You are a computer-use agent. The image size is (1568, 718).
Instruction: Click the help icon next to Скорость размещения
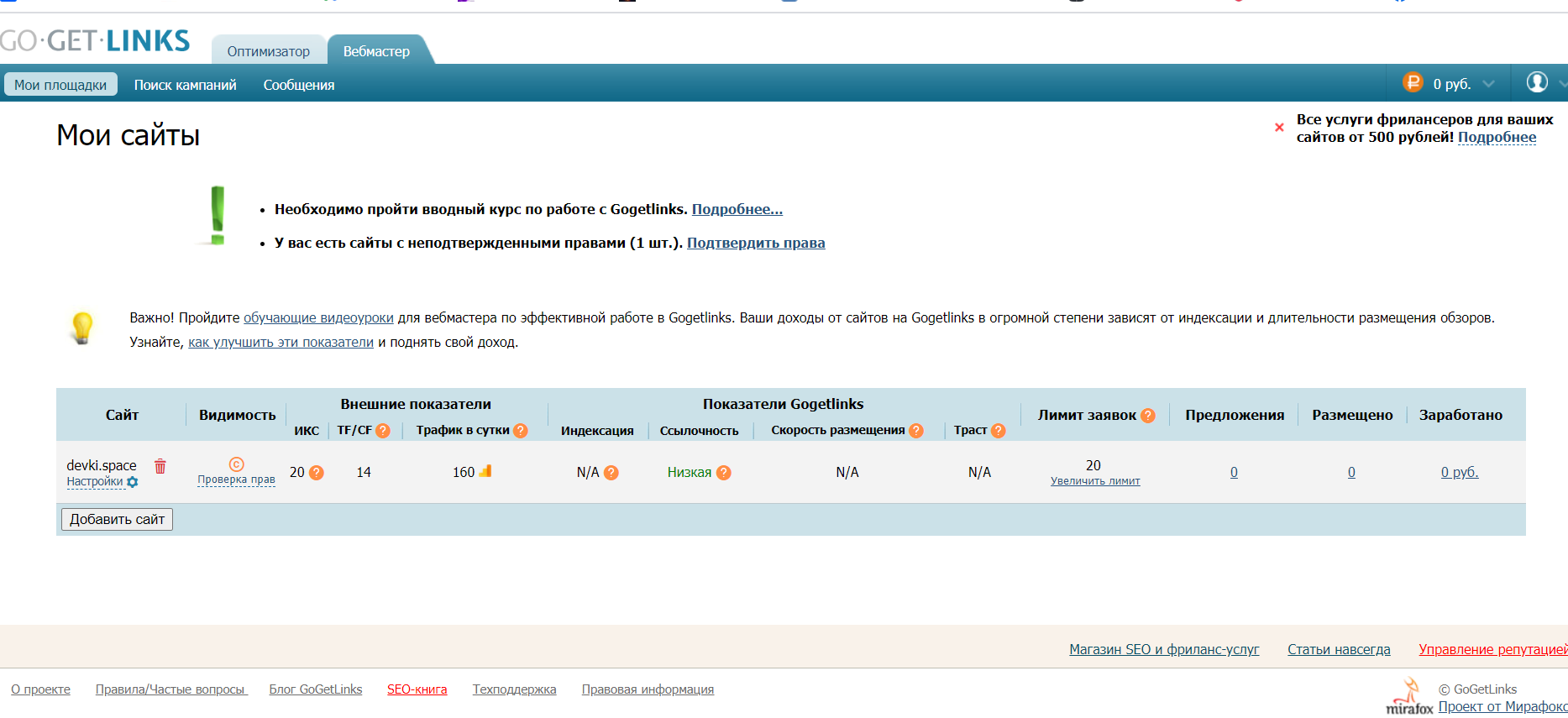pos(916,431)
